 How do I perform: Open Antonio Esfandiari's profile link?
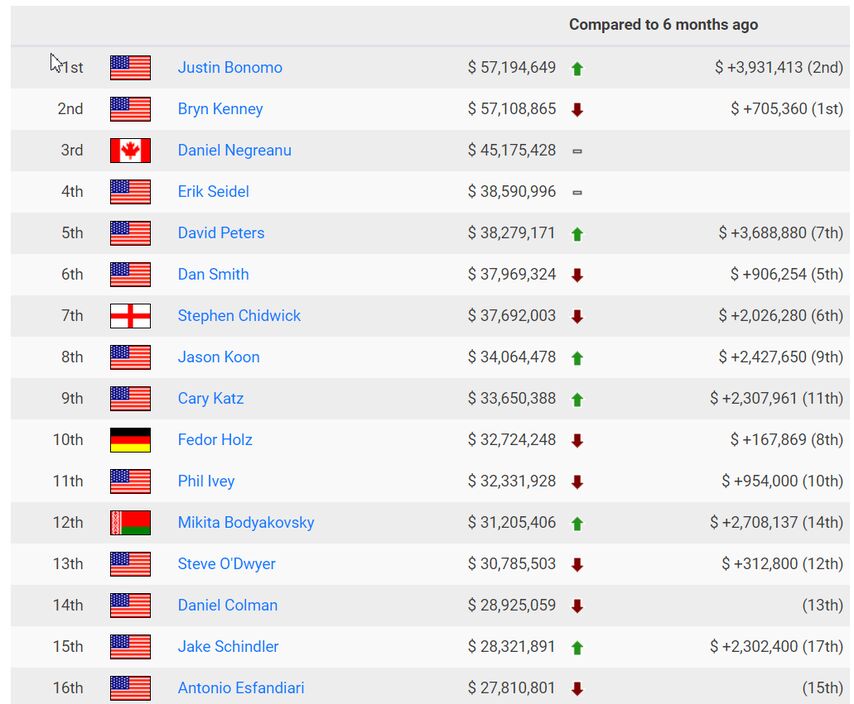(241, 688)
